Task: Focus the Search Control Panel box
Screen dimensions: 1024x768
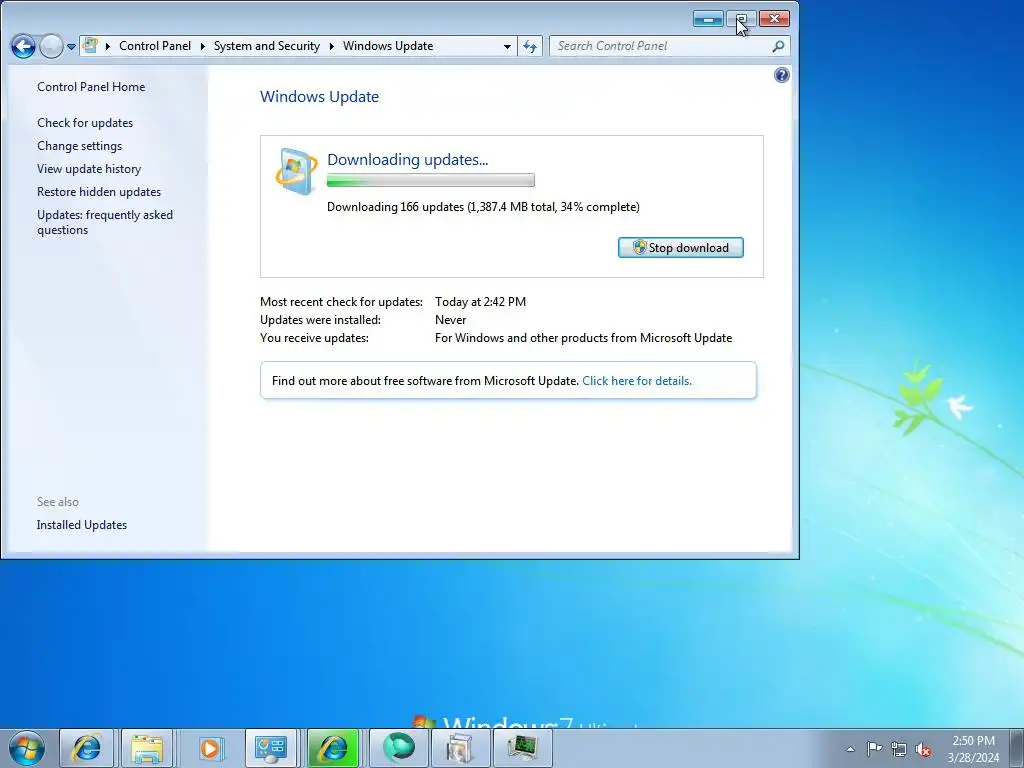Action: (x=661, y=46)
